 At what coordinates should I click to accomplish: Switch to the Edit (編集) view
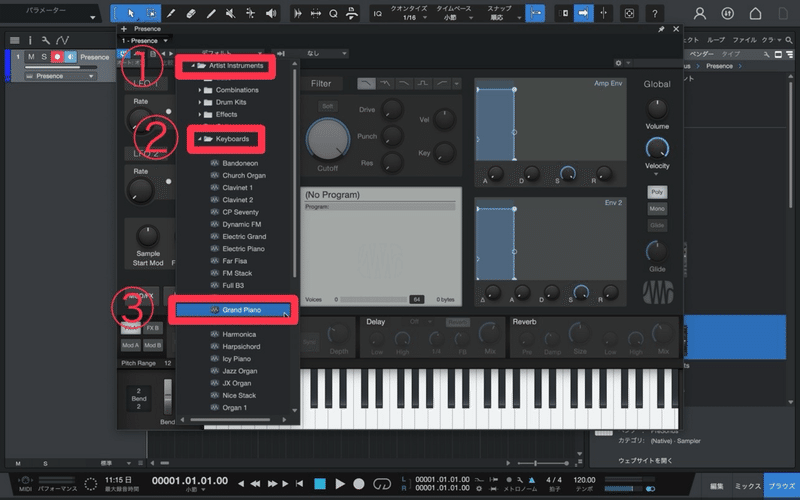717,486
